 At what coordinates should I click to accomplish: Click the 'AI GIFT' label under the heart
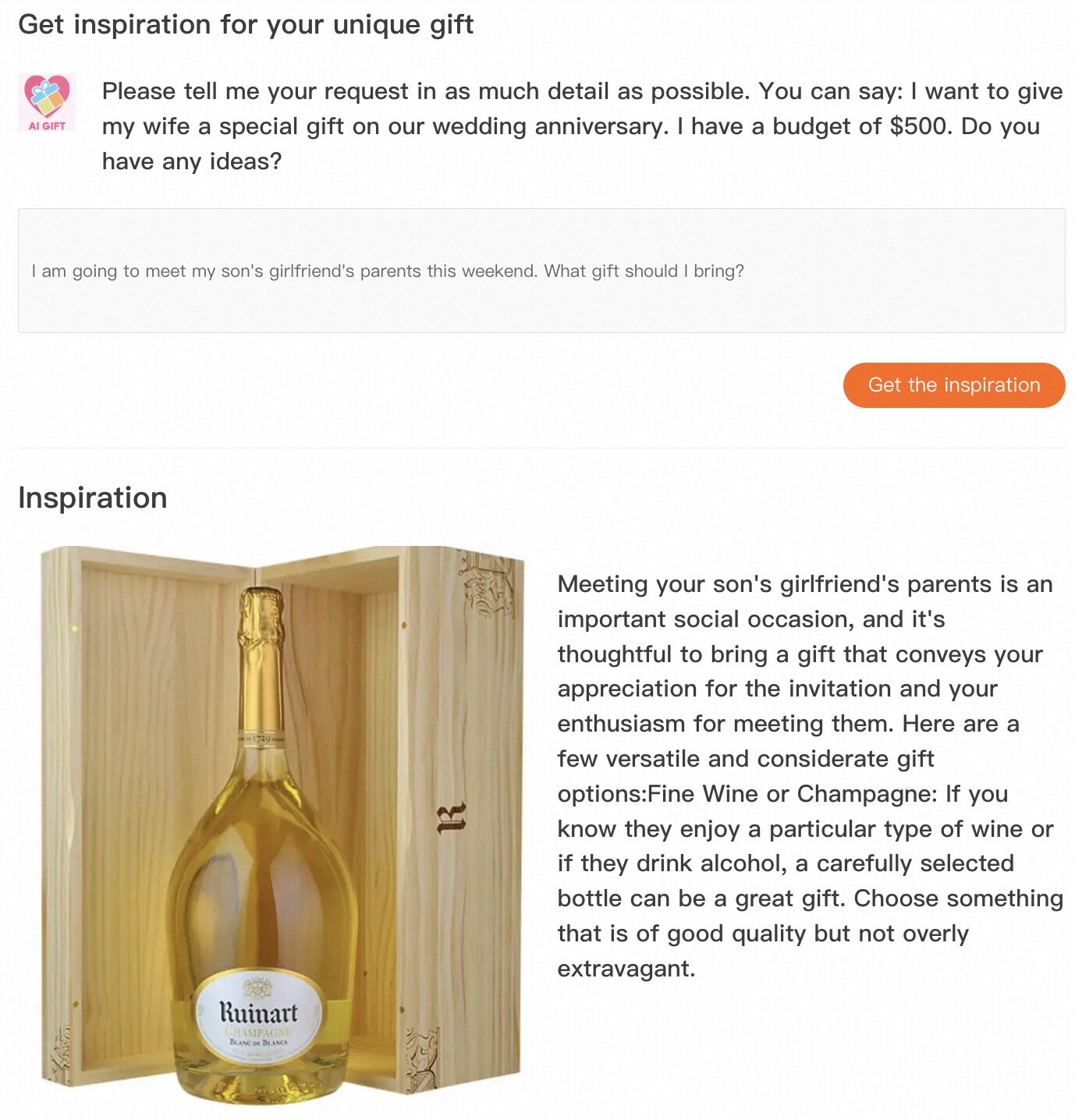point(47,126)
